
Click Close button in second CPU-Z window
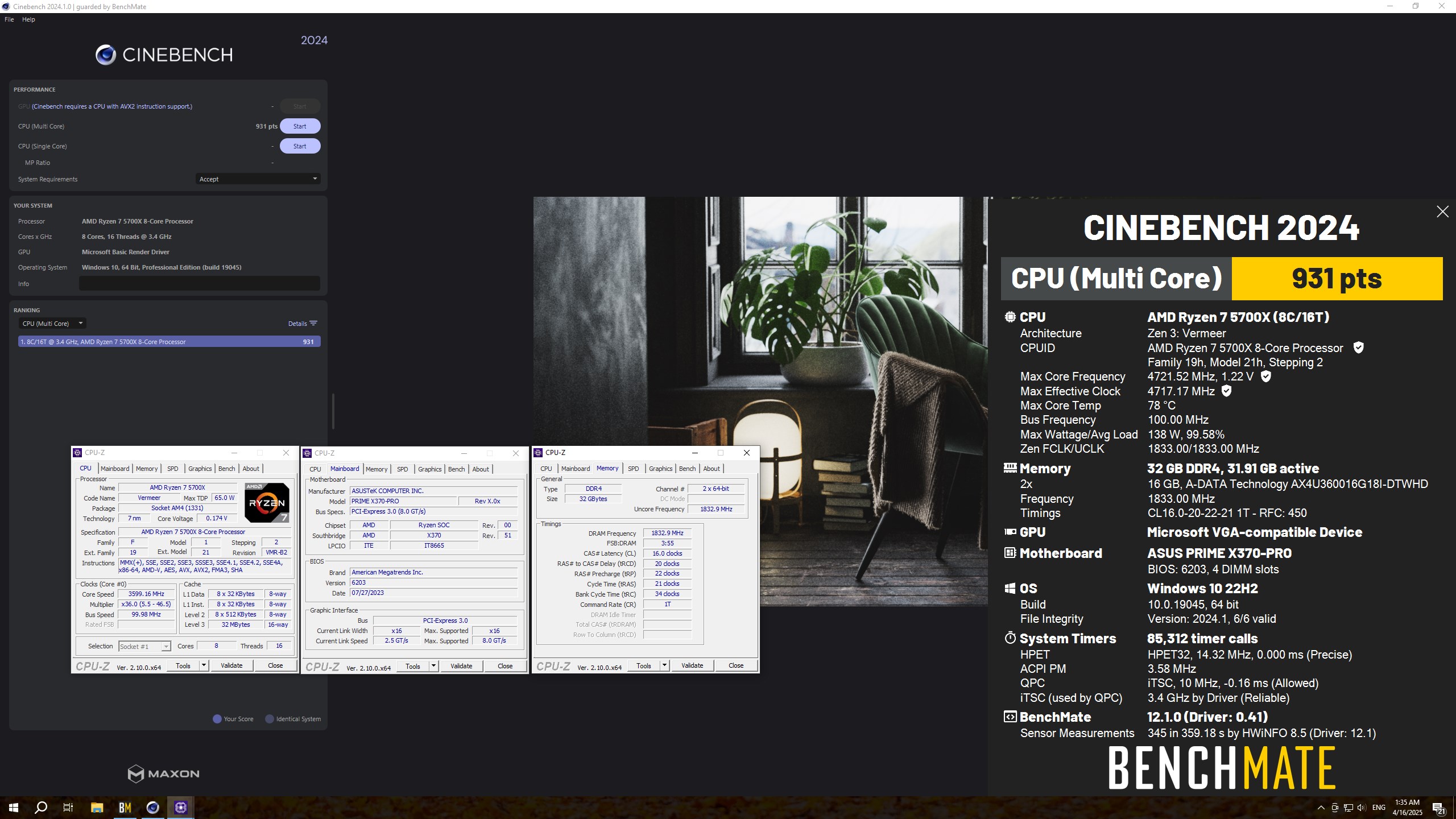[505, 666]
